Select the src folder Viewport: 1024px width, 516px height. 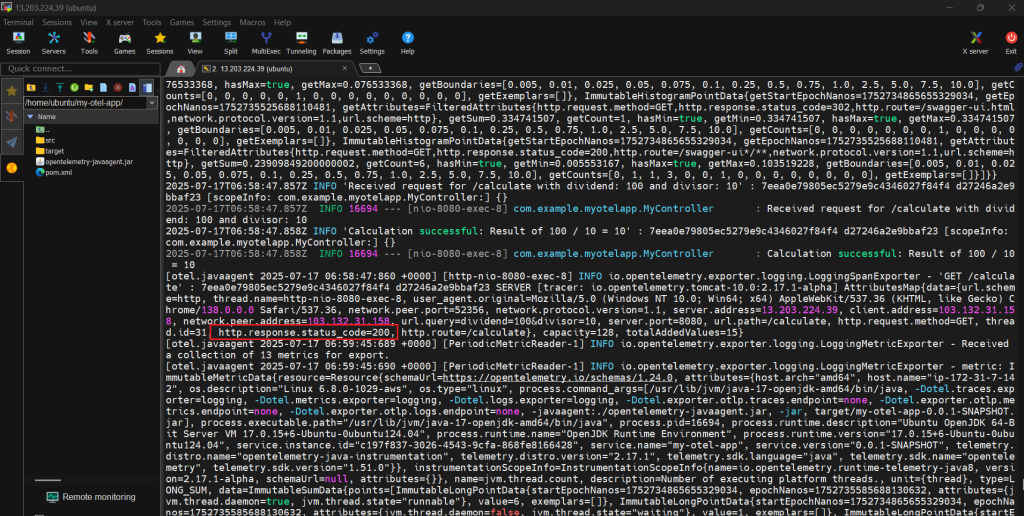(x=44, y=140)
